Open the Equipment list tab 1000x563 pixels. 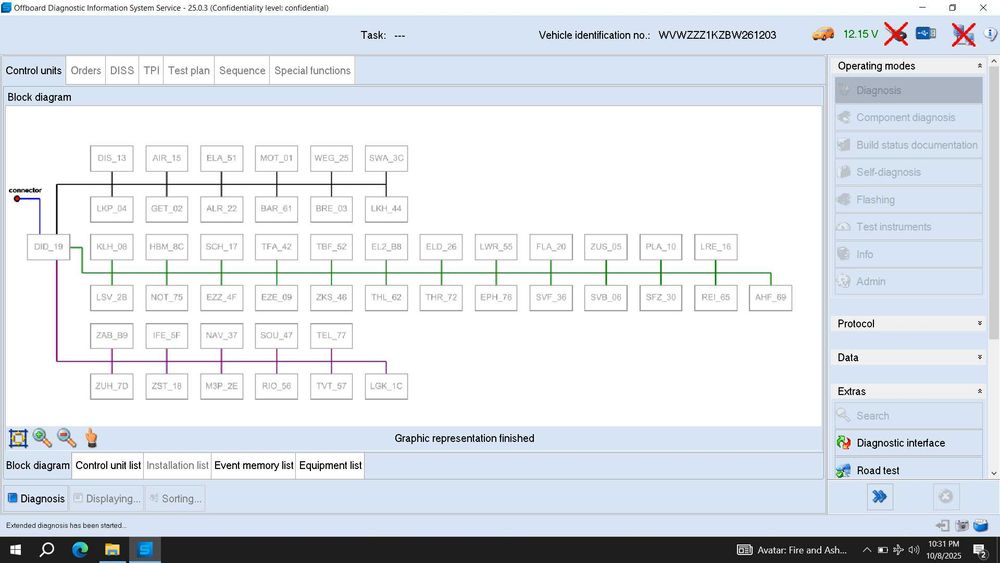coord(330,465)
